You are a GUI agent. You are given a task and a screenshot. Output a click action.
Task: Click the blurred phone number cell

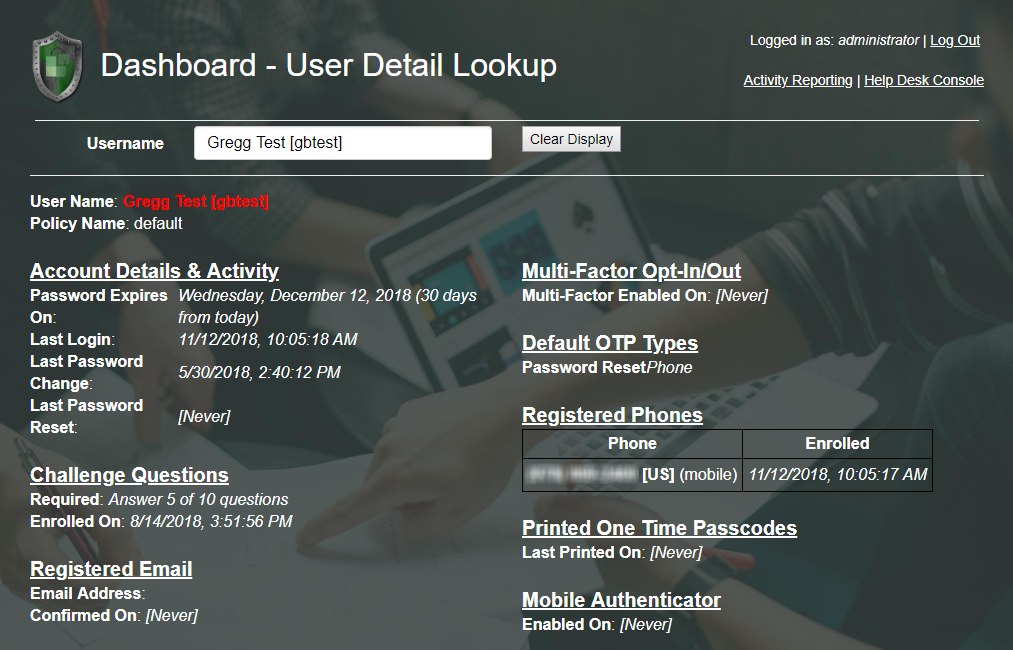[x=632, y=475]
